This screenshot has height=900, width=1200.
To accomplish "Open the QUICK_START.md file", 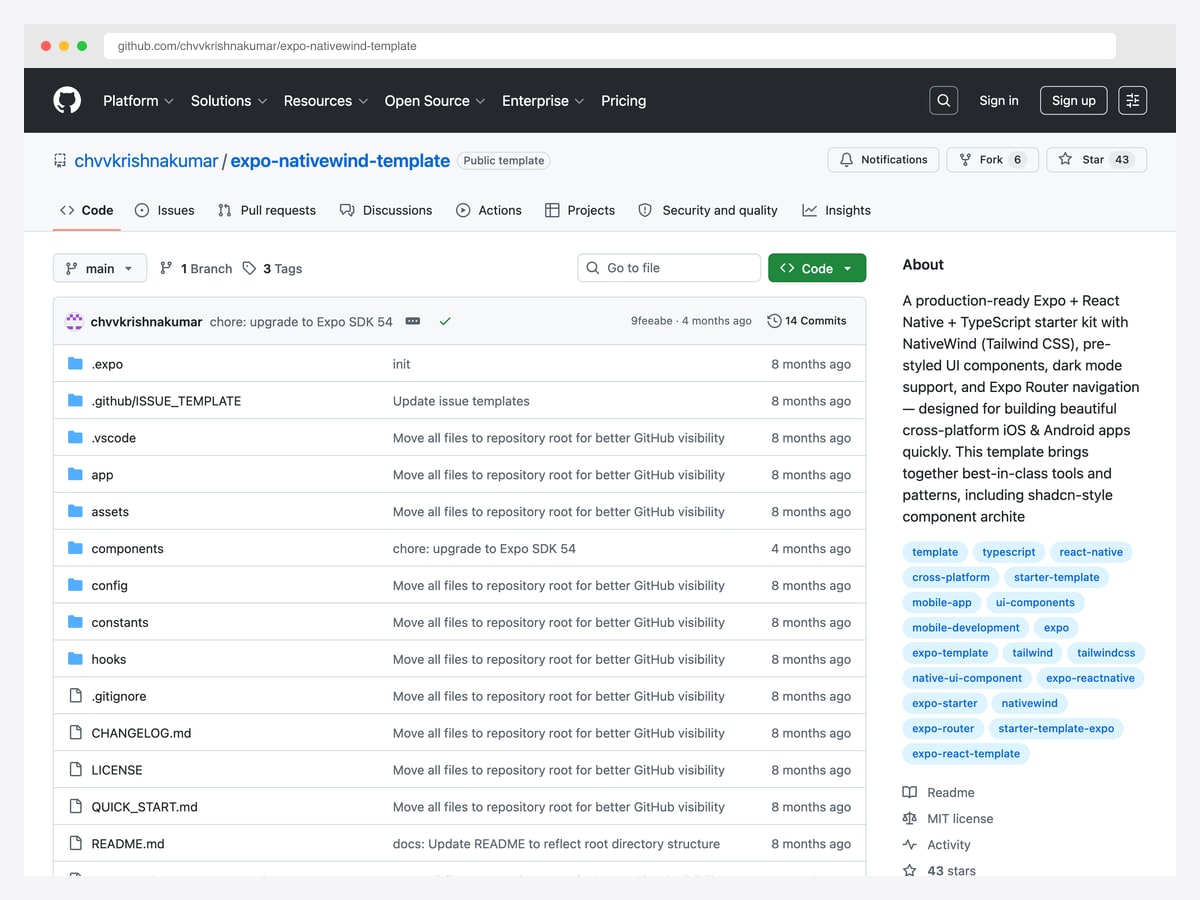I will pos(144,807).
